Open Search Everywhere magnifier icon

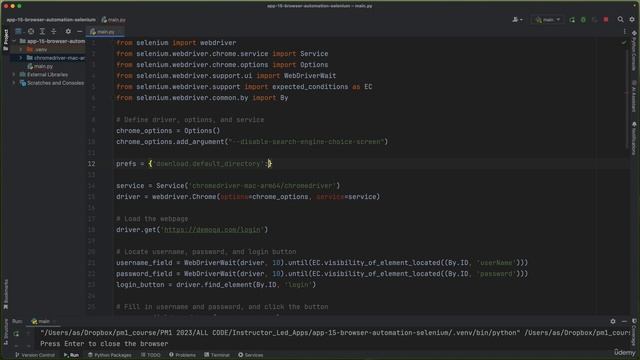tap(620, 20)
